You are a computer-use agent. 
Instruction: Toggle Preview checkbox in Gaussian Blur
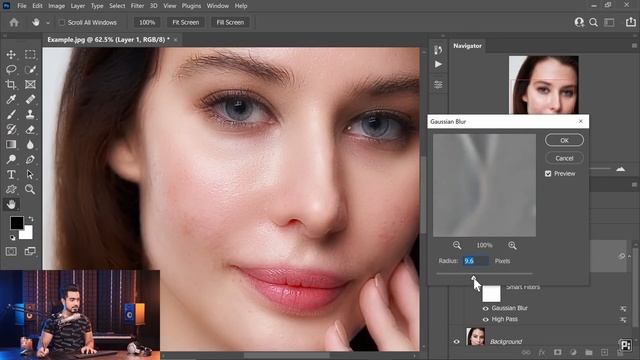548,174
